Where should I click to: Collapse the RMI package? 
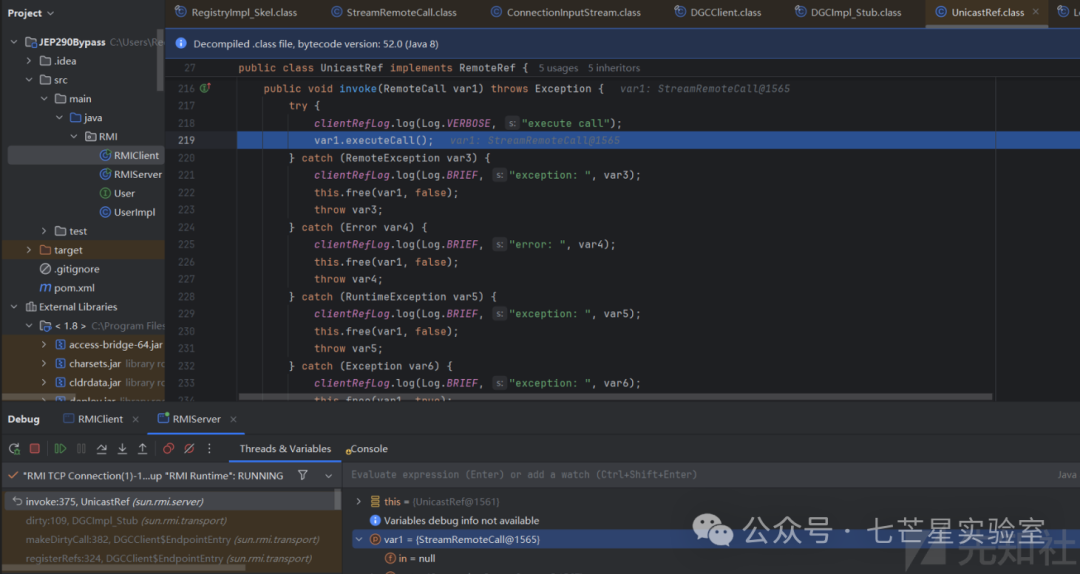pos(74,136)
